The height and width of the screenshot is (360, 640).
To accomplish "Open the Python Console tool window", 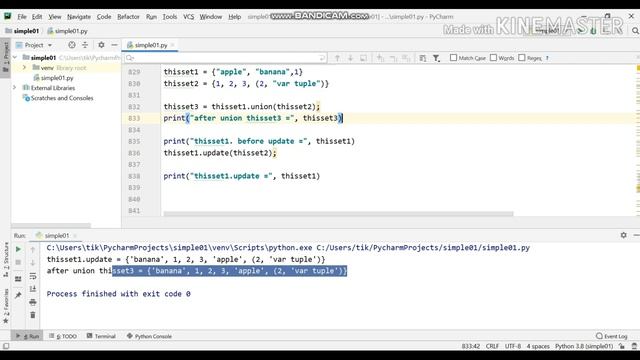I will pyautogui.click(x=149, y=336).
